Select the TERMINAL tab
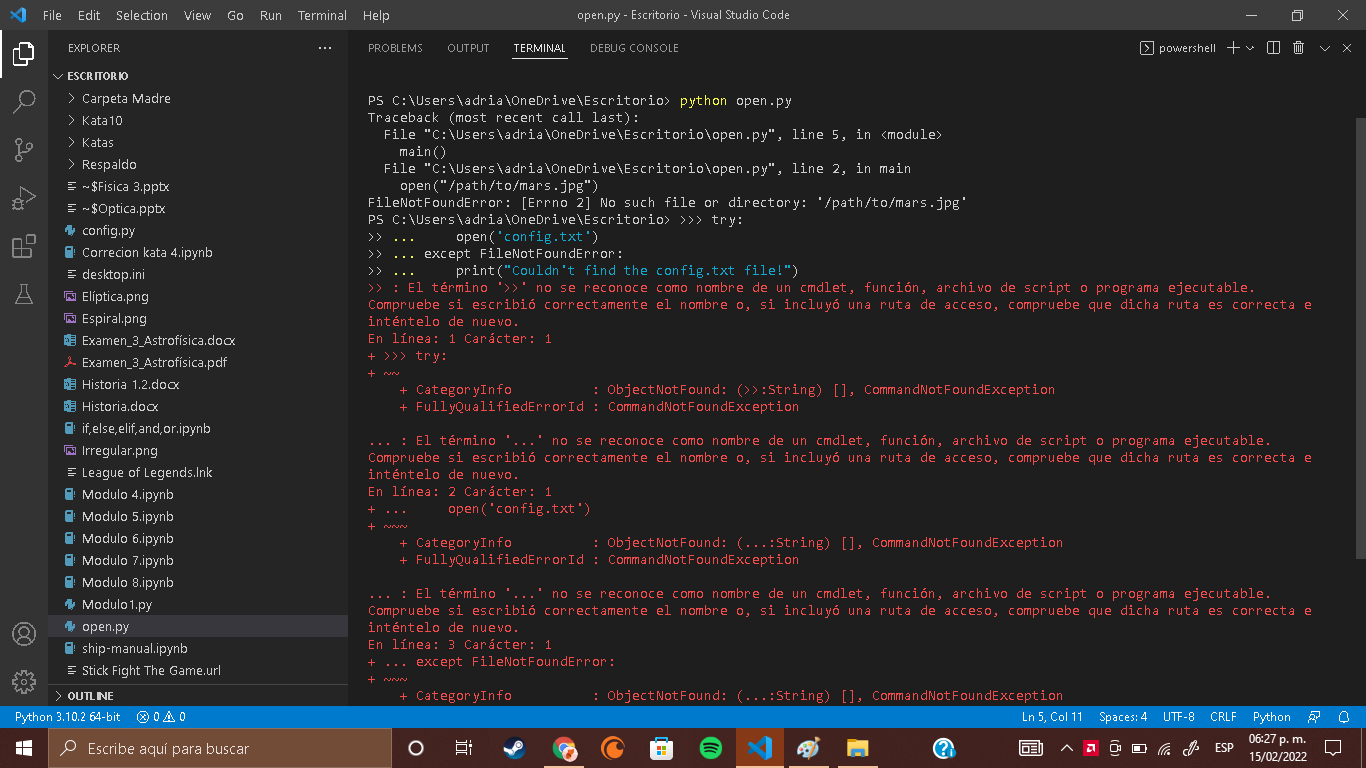Image resolution: width=1366 pixels, height=768 pixels. pyautogui.click(x=539, y=48)
